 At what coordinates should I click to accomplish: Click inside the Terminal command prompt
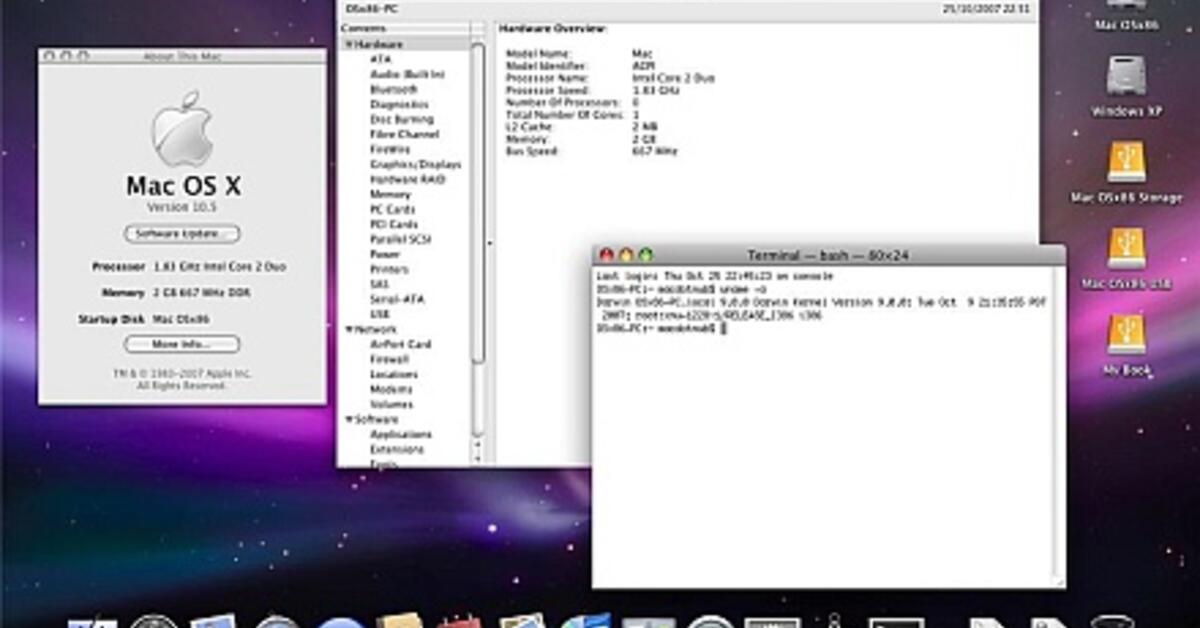coord(720,326)
